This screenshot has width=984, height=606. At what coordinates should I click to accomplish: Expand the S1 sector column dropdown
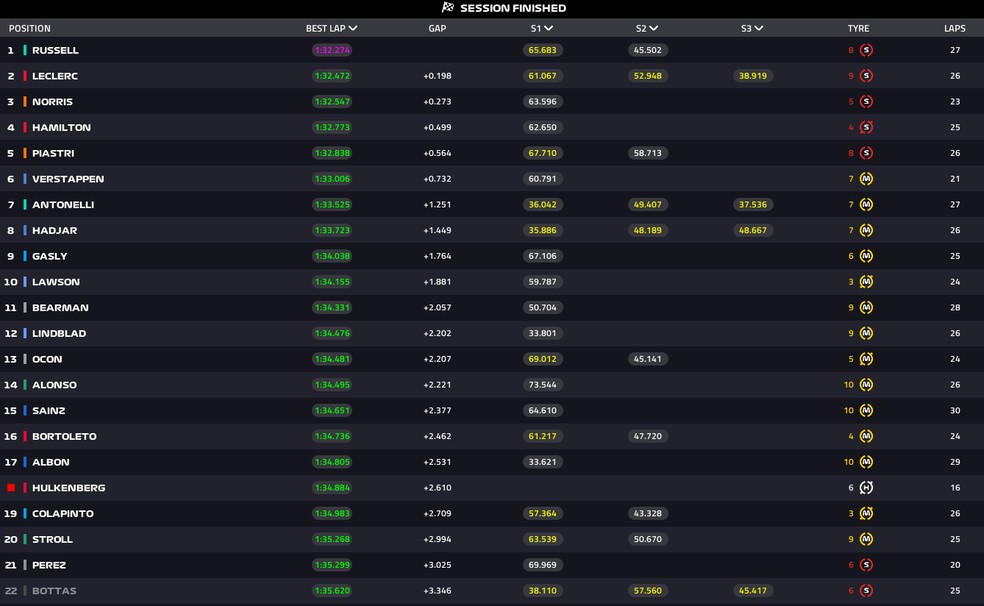[548, 28]
